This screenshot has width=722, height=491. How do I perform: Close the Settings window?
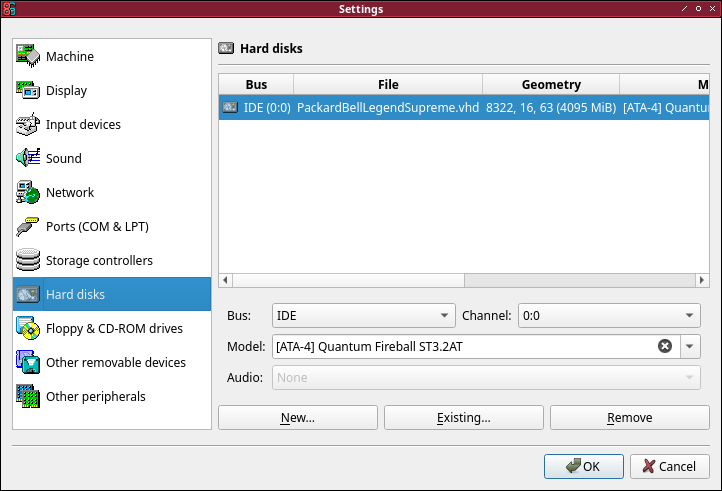712,9
